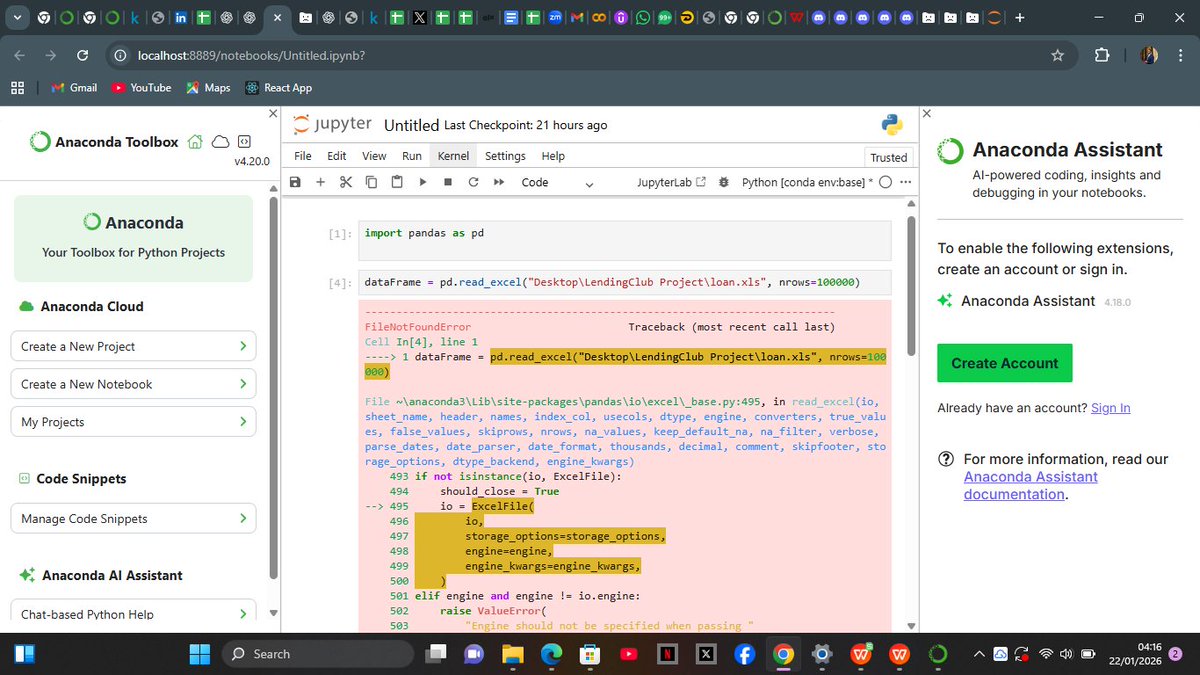Image resolution: width=1200 pixels, height=675 pixels.
Task: Open Facebook from the taskbar
Action: [x=744, y=654]
